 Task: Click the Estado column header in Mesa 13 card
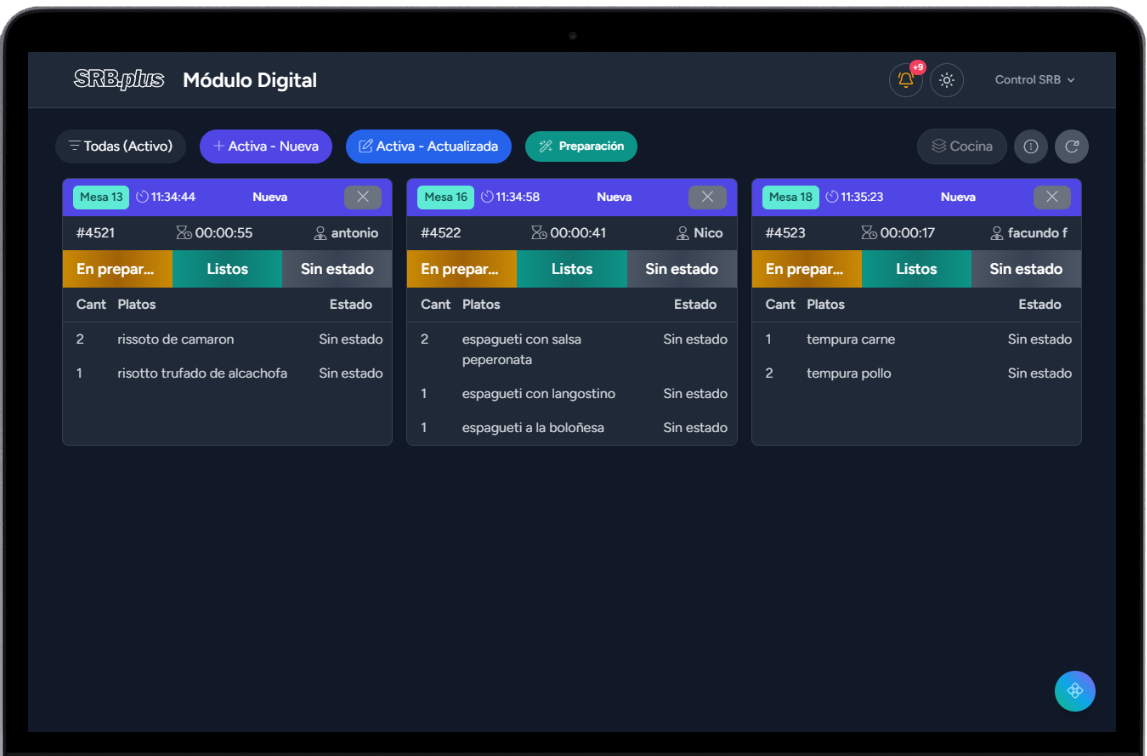coord(350,304)
